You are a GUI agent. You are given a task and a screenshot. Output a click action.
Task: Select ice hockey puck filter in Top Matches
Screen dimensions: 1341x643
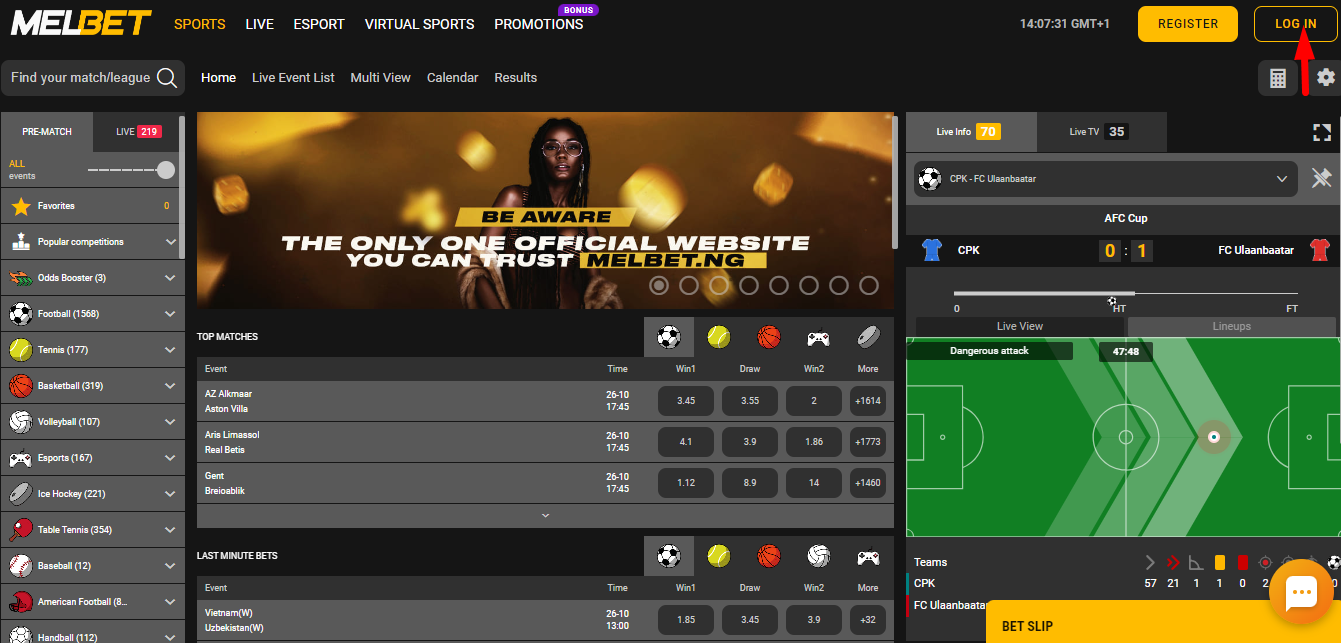(868, 337)
